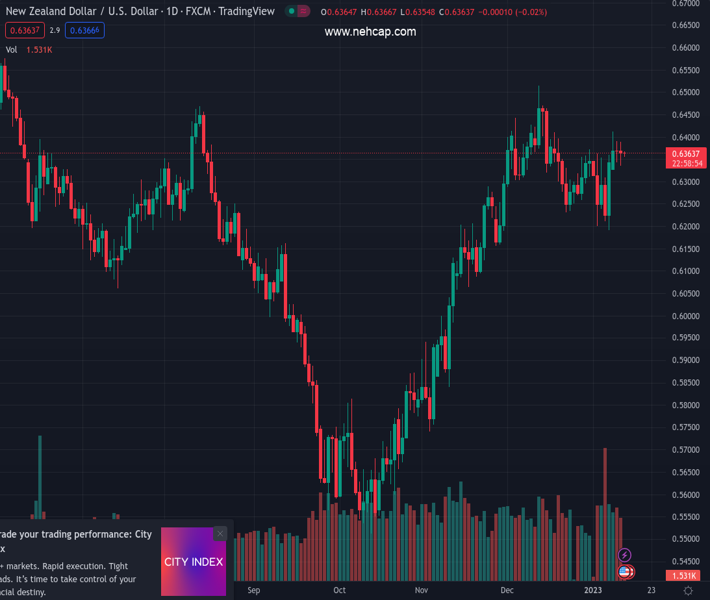Open the purple lightning bolt events icon

(625, 555)
